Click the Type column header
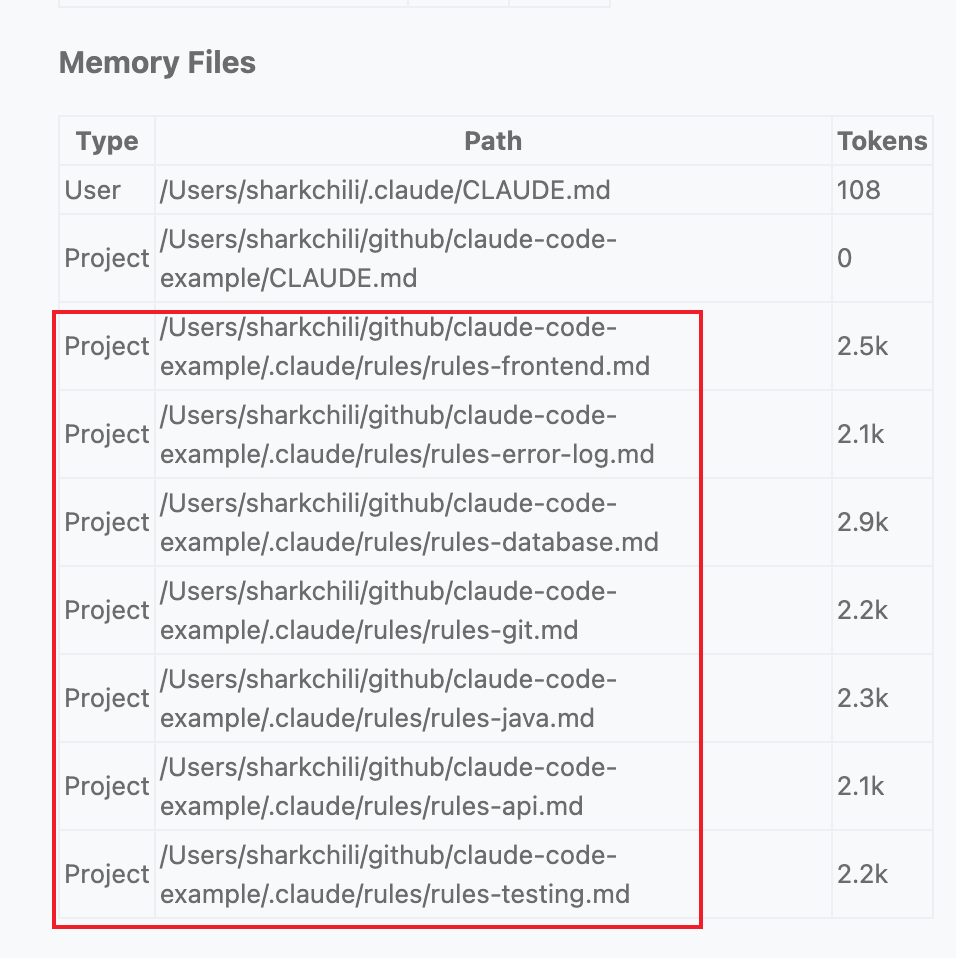The height and width of the screenshot is (958, 956). (x=107, y=141)
